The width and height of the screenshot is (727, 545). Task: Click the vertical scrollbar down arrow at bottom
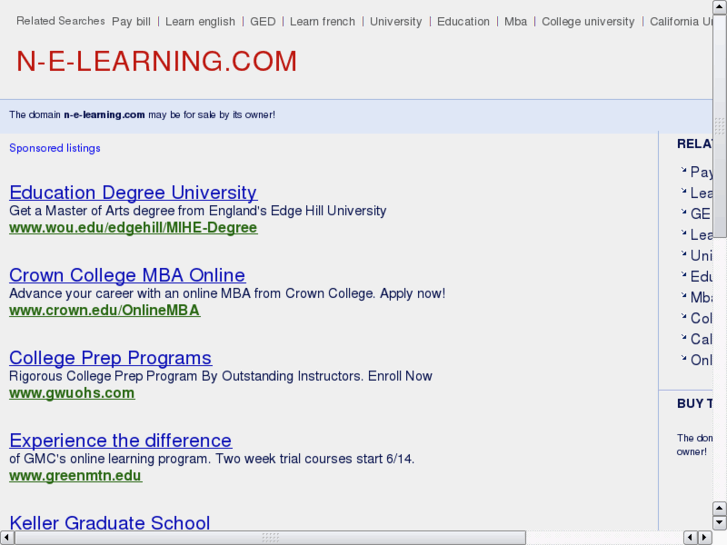719,523
